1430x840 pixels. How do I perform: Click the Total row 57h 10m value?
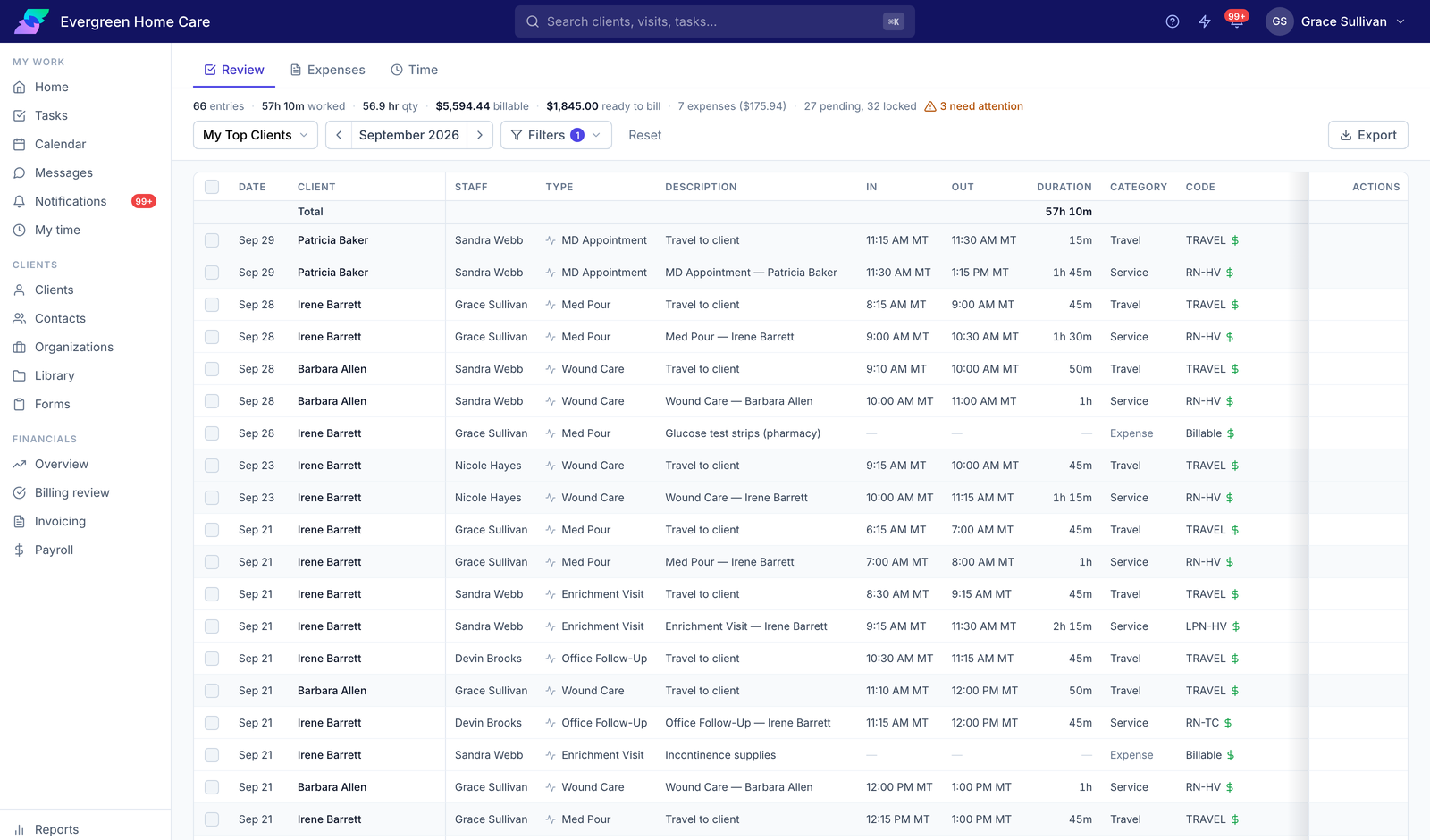tap(1069, 212)
